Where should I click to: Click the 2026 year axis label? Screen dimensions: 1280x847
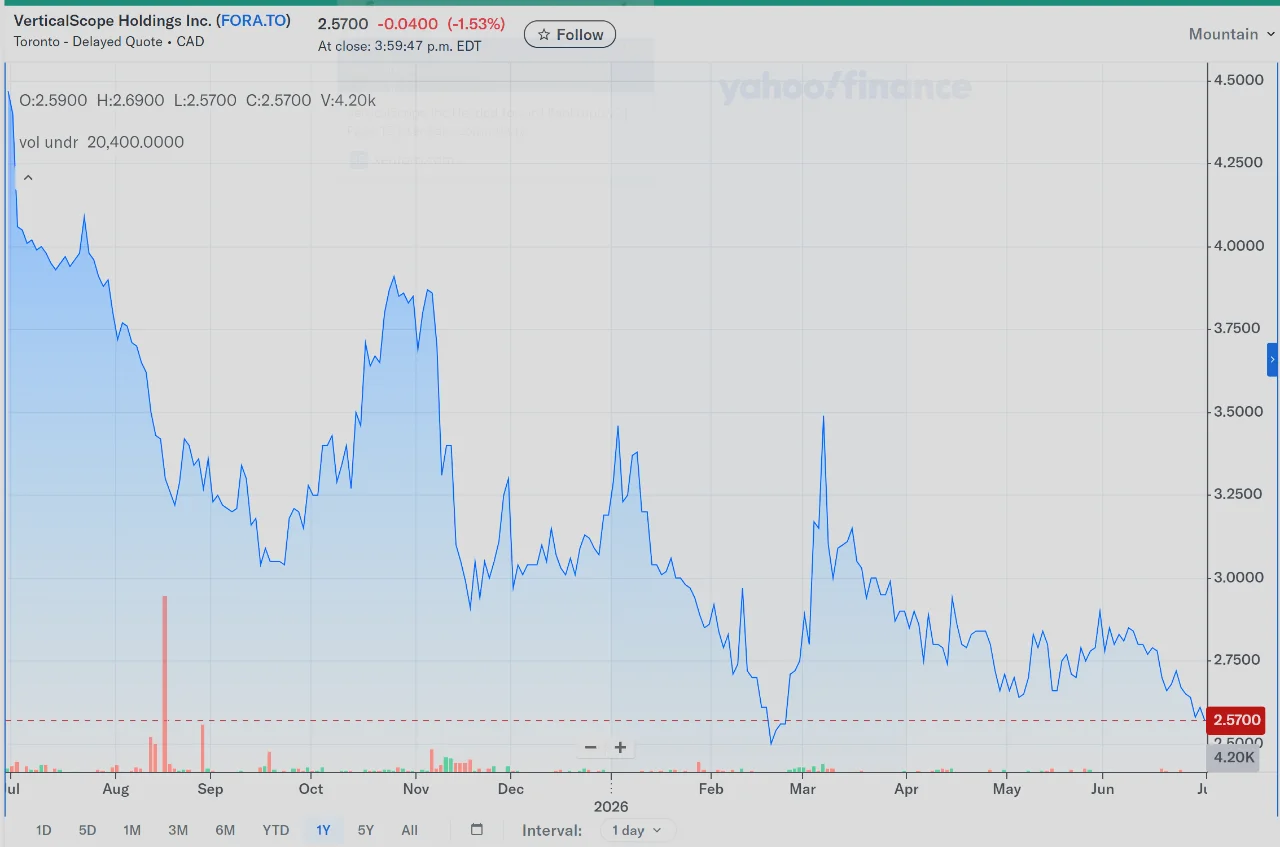(x=611, y=806)
